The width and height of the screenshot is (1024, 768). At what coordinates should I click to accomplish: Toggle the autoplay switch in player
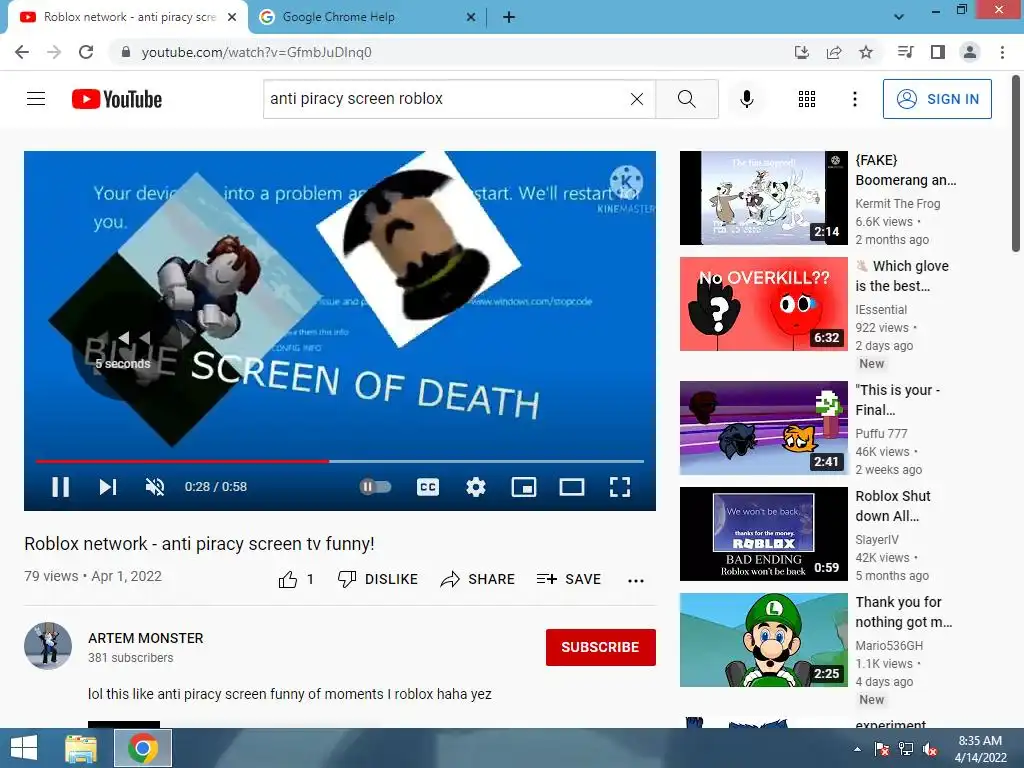pos(375,487)
